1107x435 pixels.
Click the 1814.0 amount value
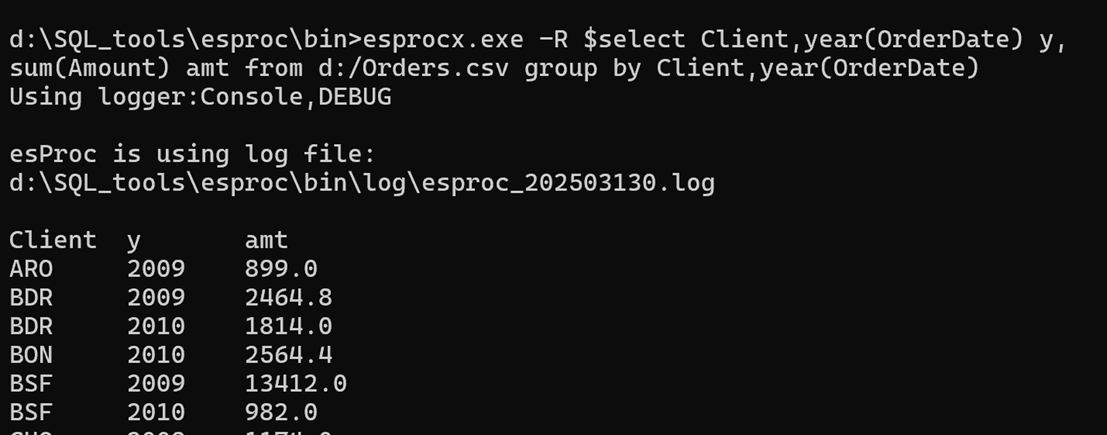288,327
